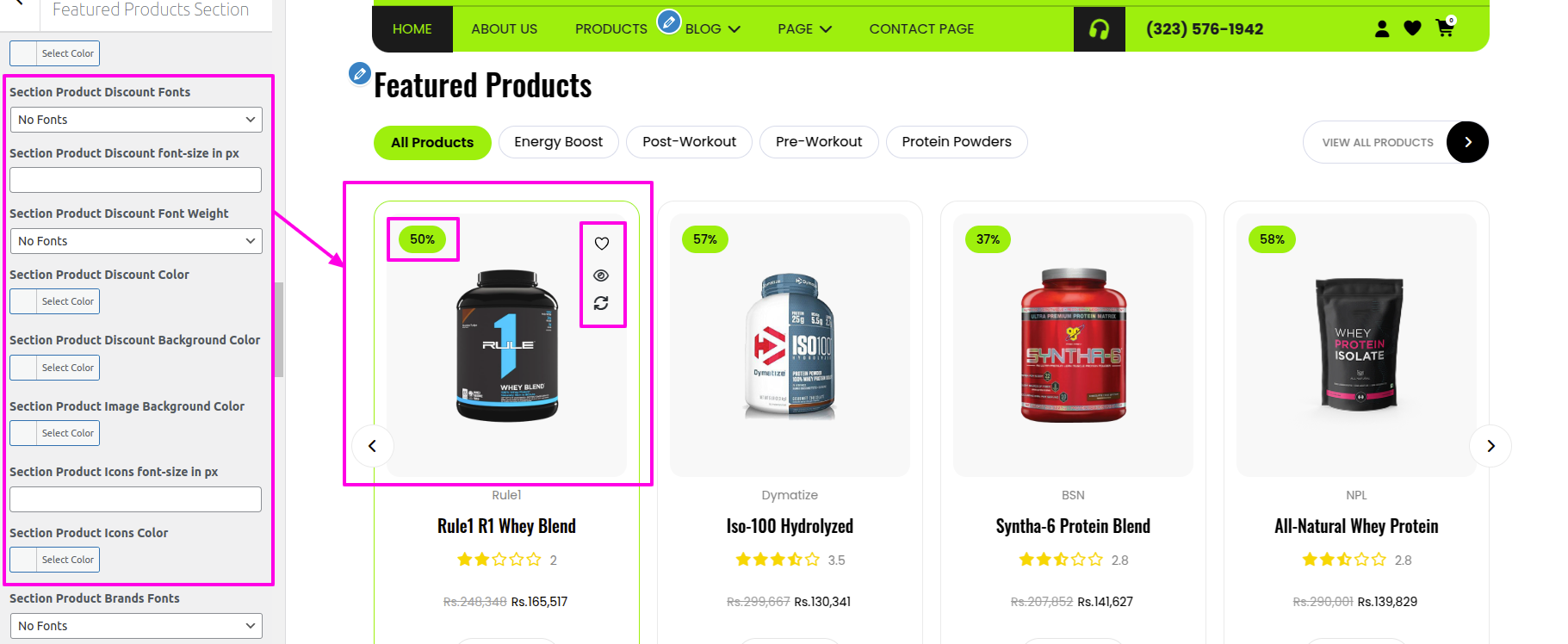Open quick view eye icon on Rule1 product
The width and height of the screenshot is (1568, 644).
[x=601, y=276]
